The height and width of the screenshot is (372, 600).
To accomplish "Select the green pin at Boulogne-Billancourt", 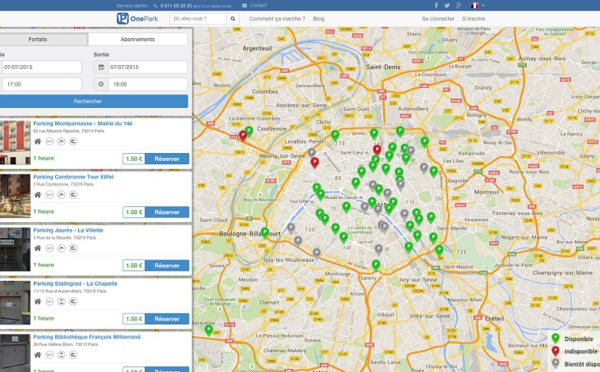I will point(265,232).
